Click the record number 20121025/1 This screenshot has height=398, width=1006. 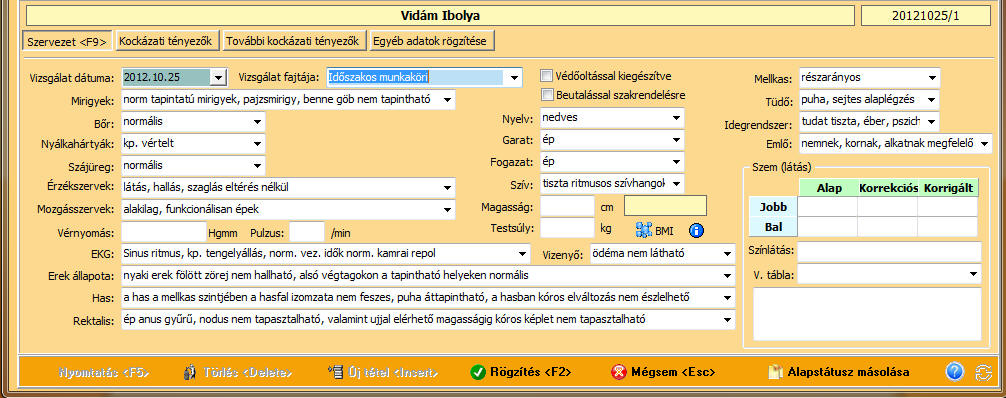coord(926,15)
